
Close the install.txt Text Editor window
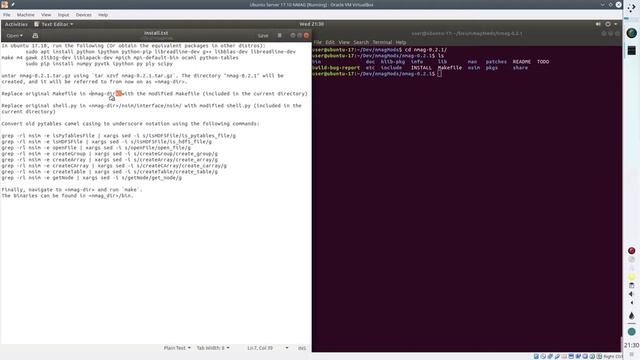(x=307, y=36)
